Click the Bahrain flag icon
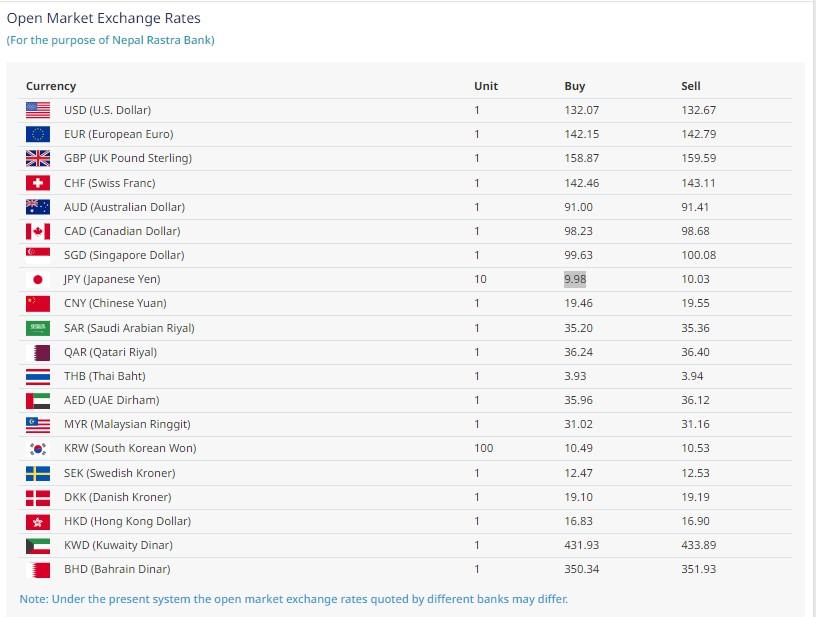Screen dimensions: 816x617 click(x=38, y=570)
